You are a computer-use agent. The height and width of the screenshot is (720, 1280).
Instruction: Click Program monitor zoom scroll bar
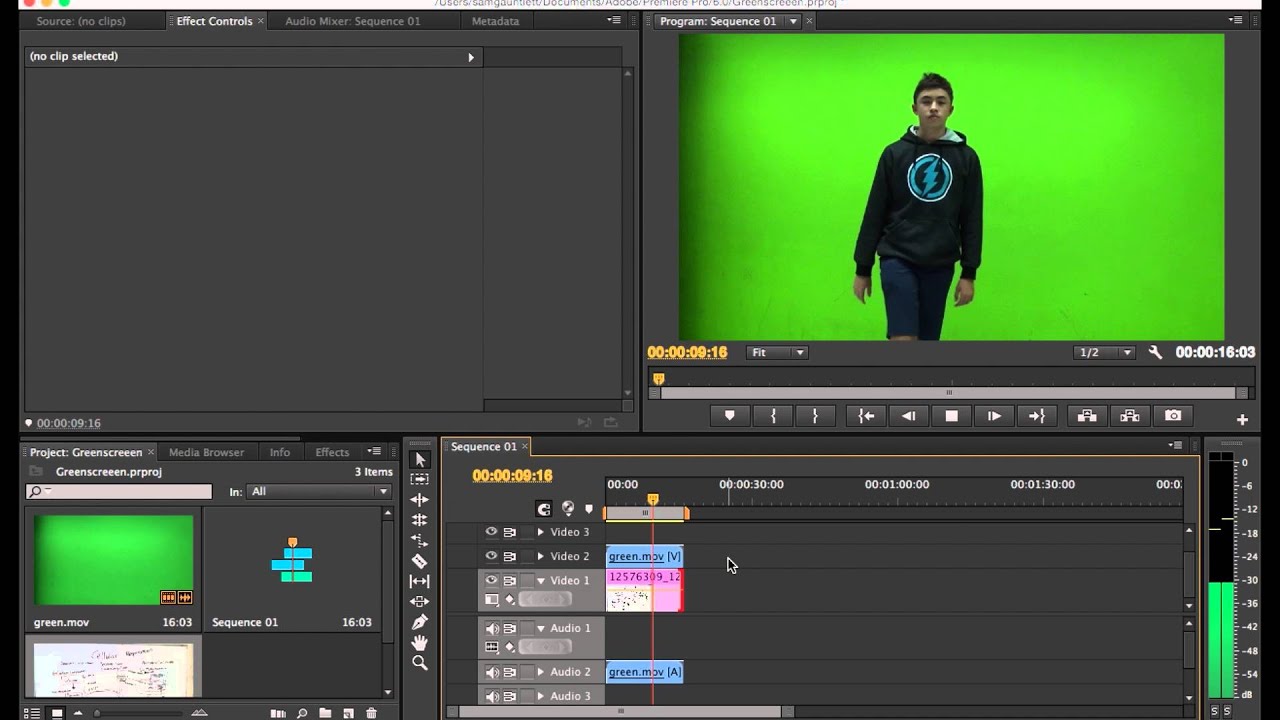(x=949, y=393)
